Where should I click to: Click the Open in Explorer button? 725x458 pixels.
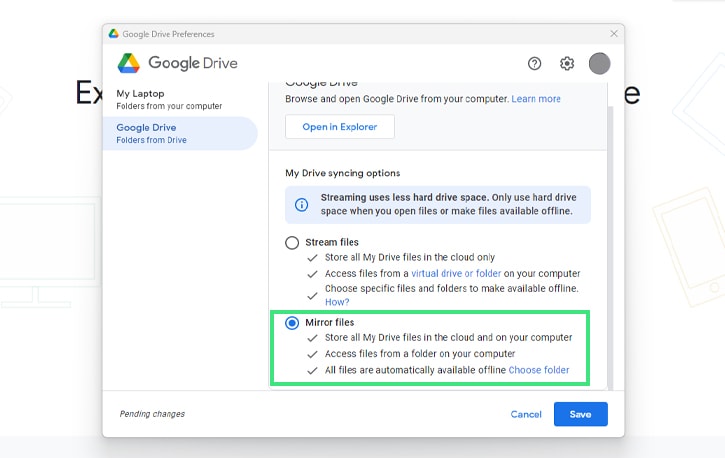(340, 127)
